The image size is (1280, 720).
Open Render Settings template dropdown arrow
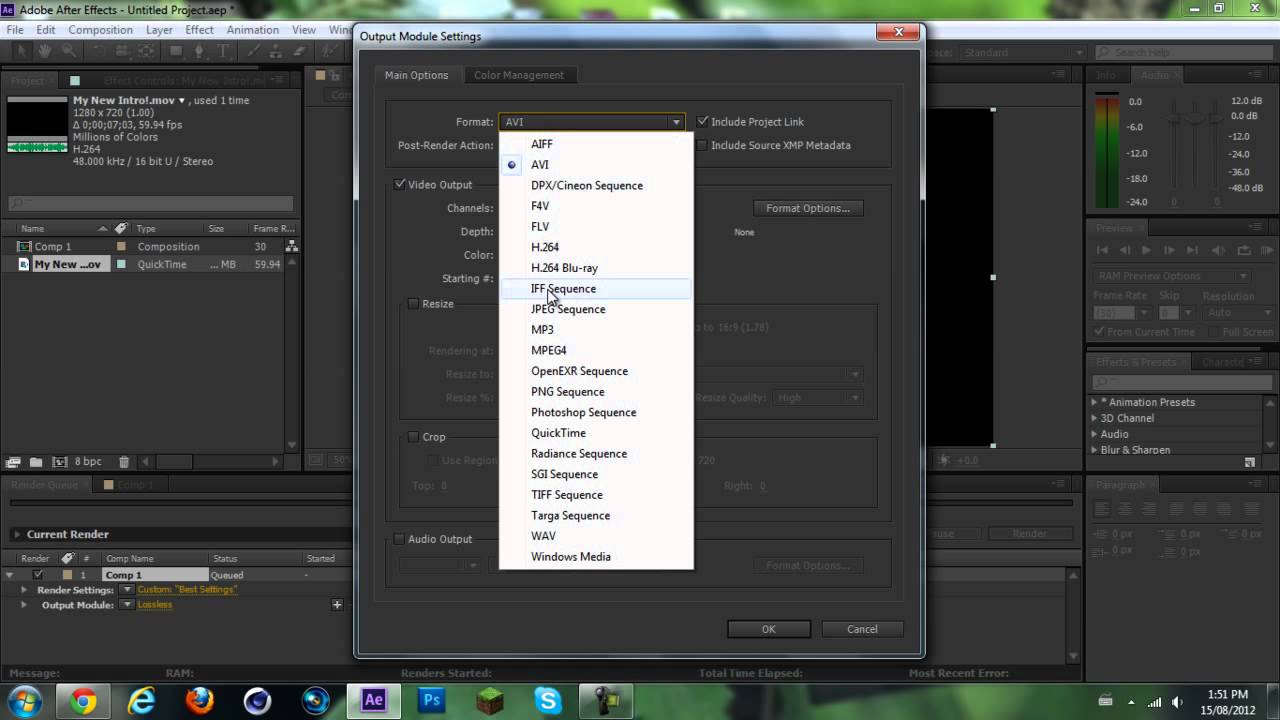pos(127,590)
